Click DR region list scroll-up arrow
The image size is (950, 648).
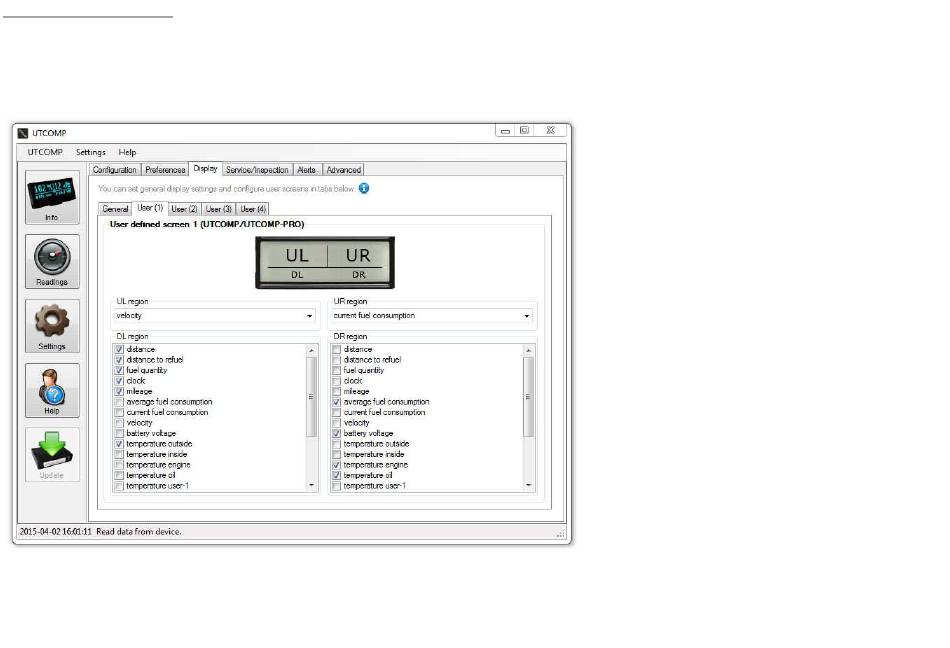point(528,350)
